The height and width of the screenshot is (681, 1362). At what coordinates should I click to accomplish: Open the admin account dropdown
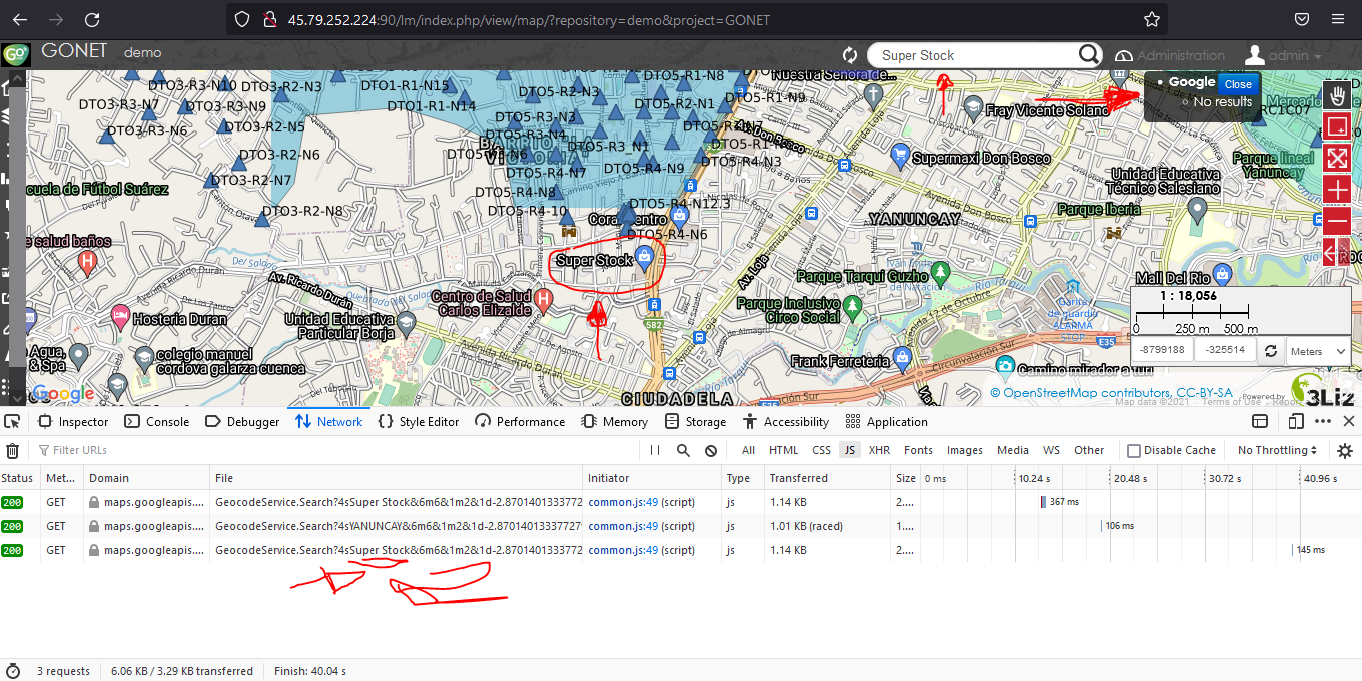pos(1288,54)
